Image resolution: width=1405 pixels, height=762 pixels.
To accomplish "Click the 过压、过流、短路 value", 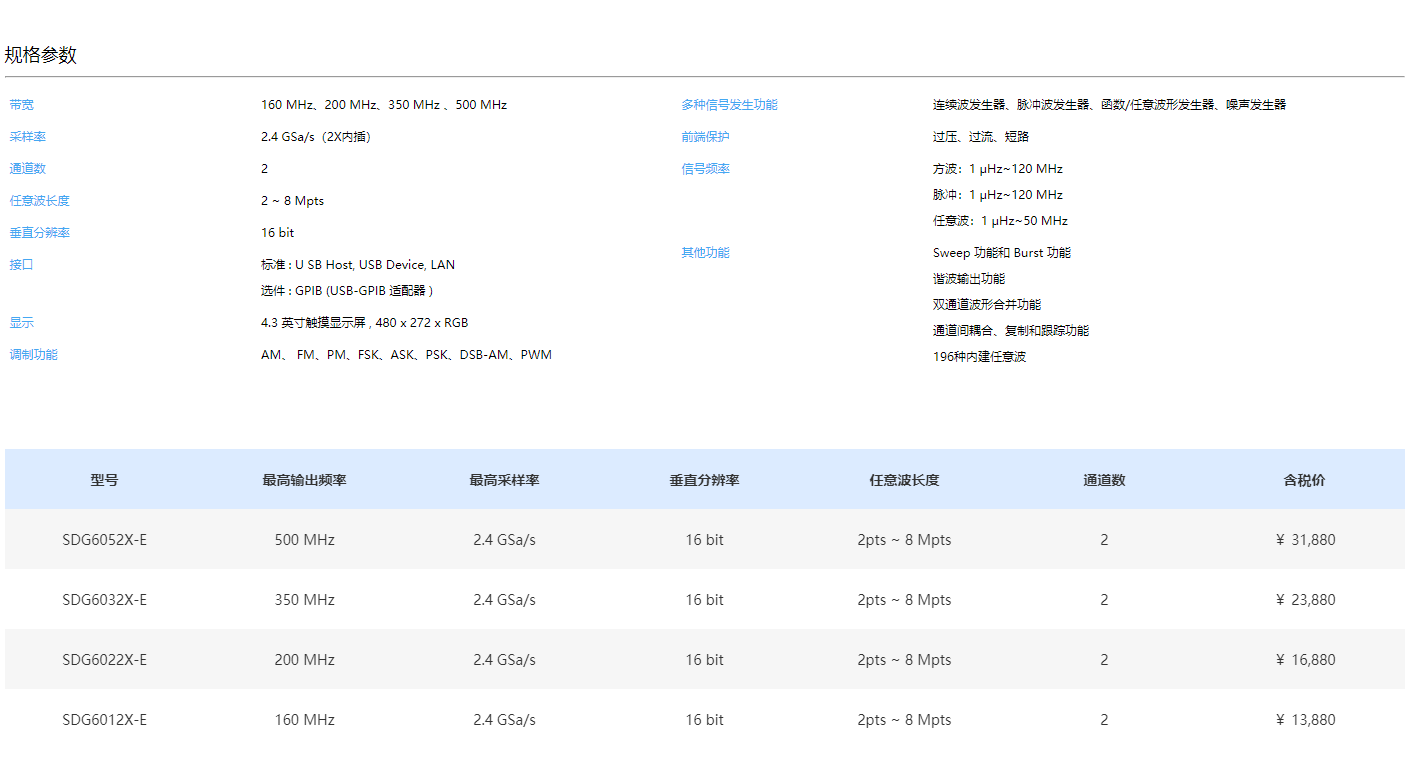I will click(981, 137).
